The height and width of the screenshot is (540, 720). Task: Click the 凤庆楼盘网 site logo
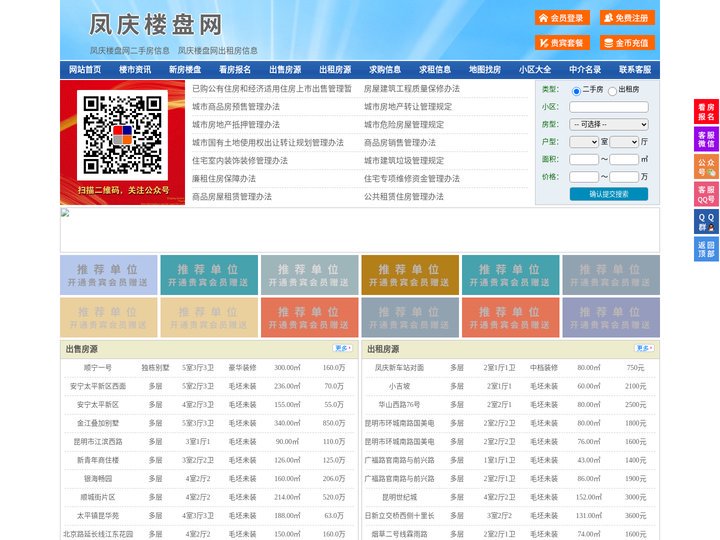[x=156, y=24]
